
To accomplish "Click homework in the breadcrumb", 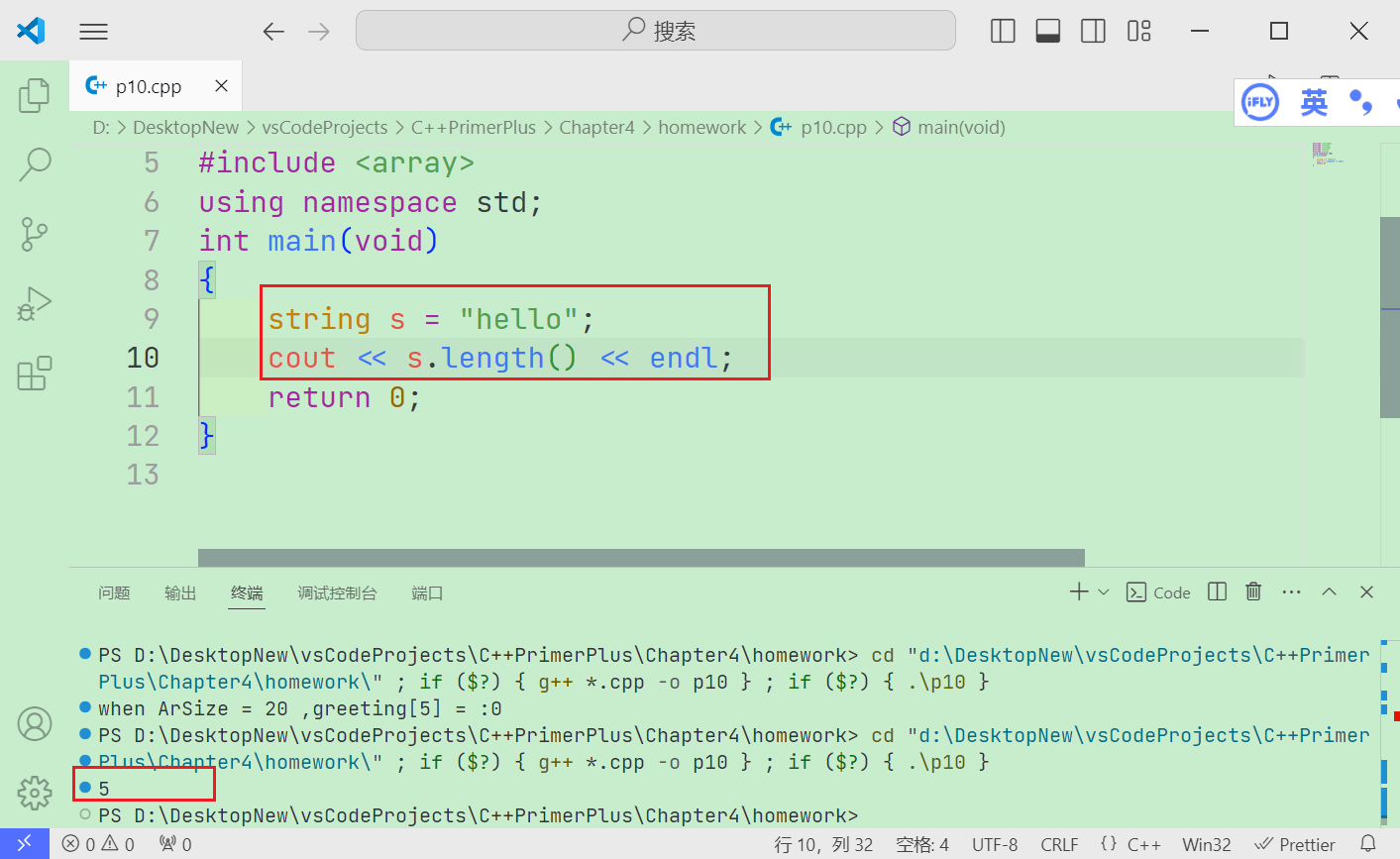I will click(701, 127).
